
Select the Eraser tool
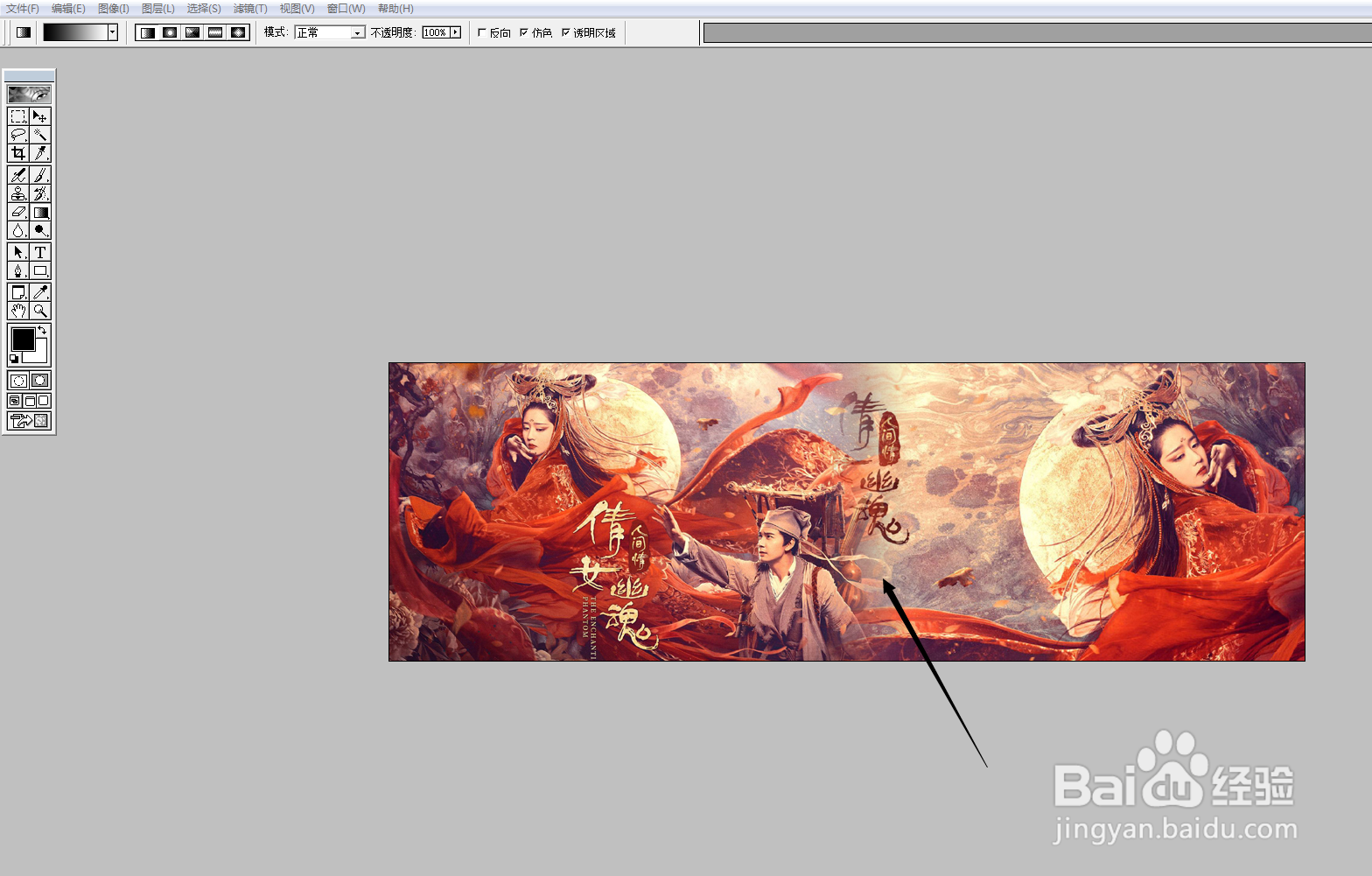coord(18,212)
